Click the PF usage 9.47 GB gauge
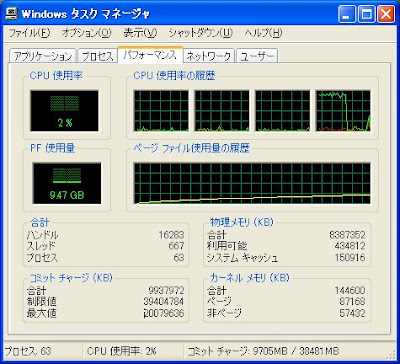 click(67, 183)
